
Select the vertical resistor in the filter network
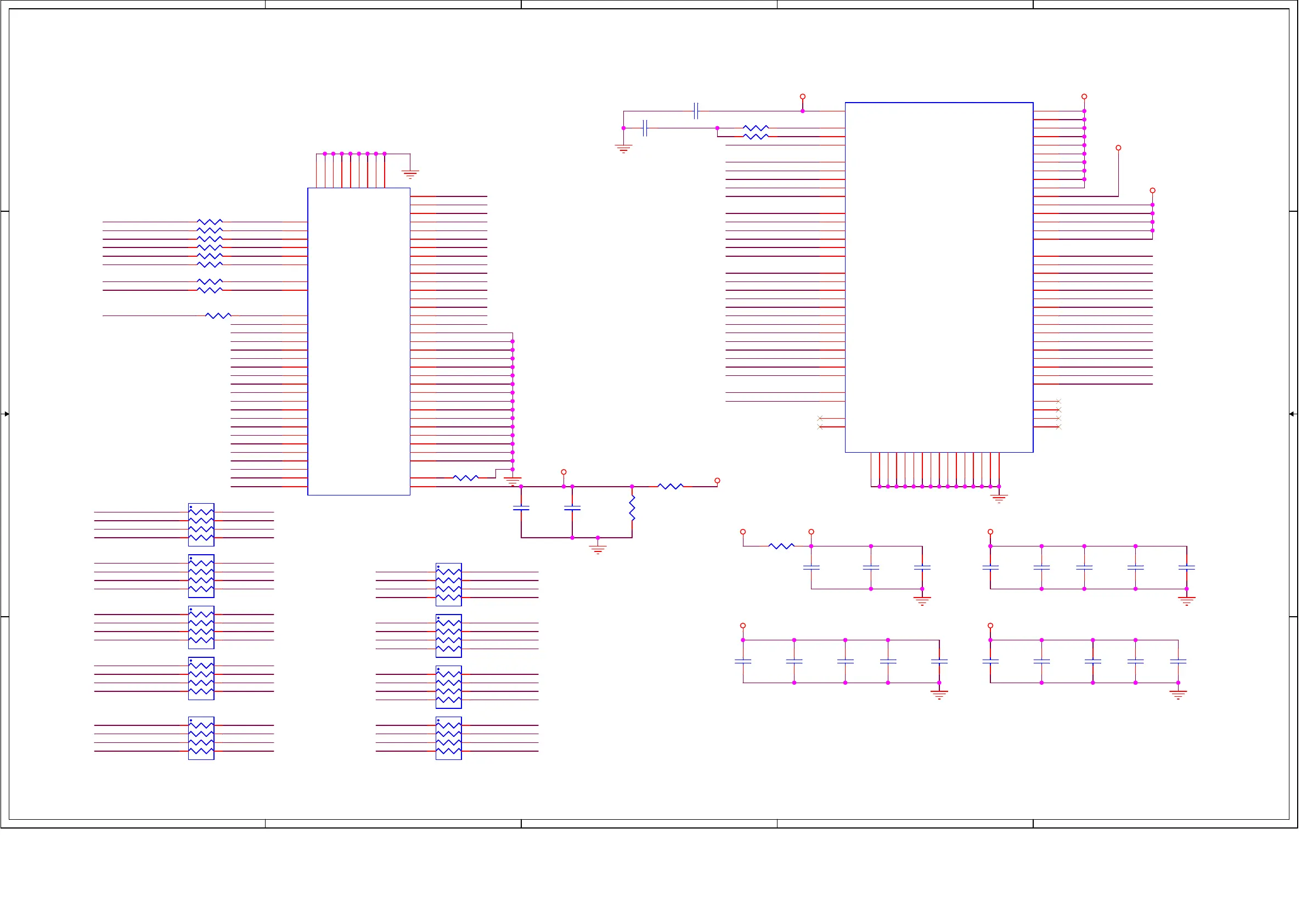pos(632,508)
